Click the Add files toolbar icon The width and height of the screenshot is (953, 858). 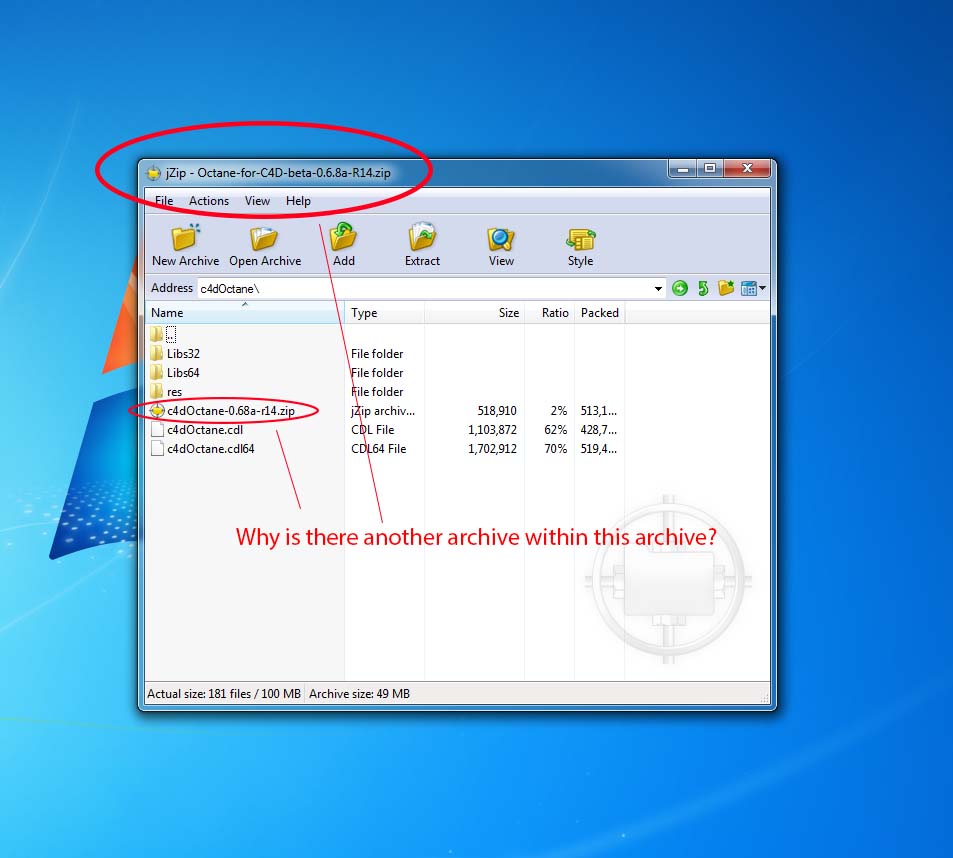pyautogui.click(x=343, y=237)
